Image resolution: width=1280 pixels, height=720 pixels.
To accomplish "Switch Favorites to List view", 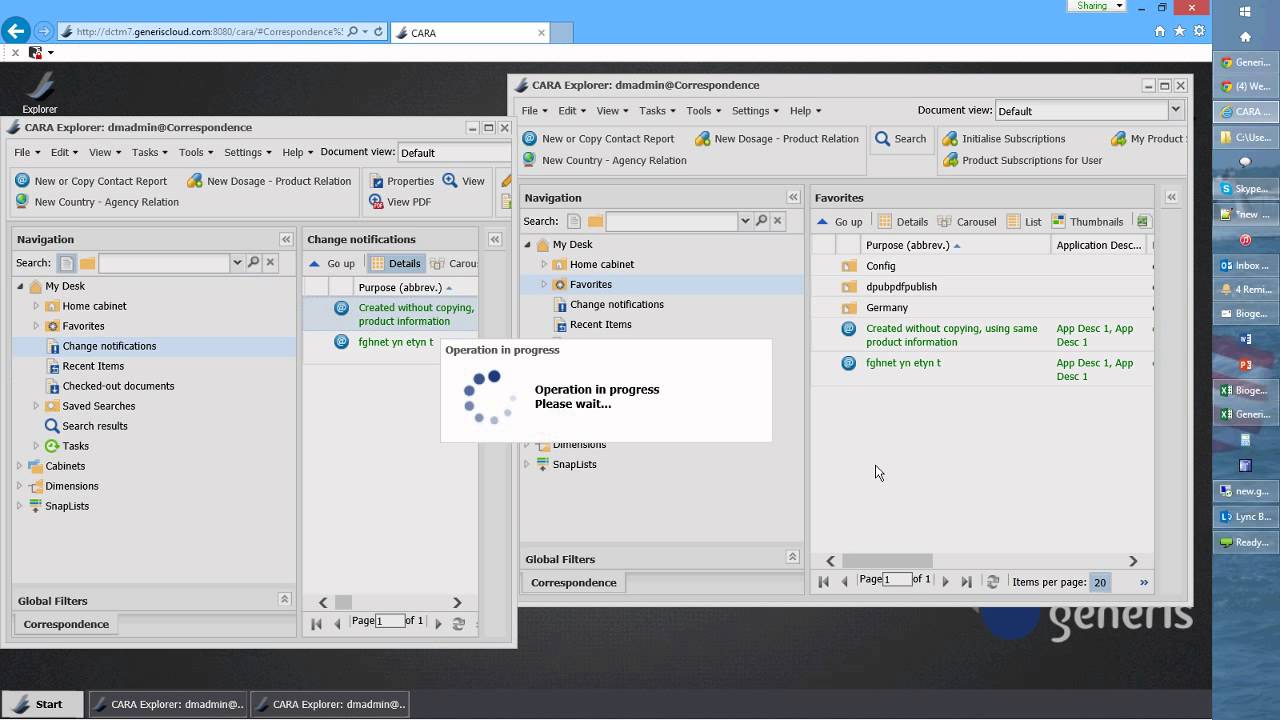I will coord(1024,222).
